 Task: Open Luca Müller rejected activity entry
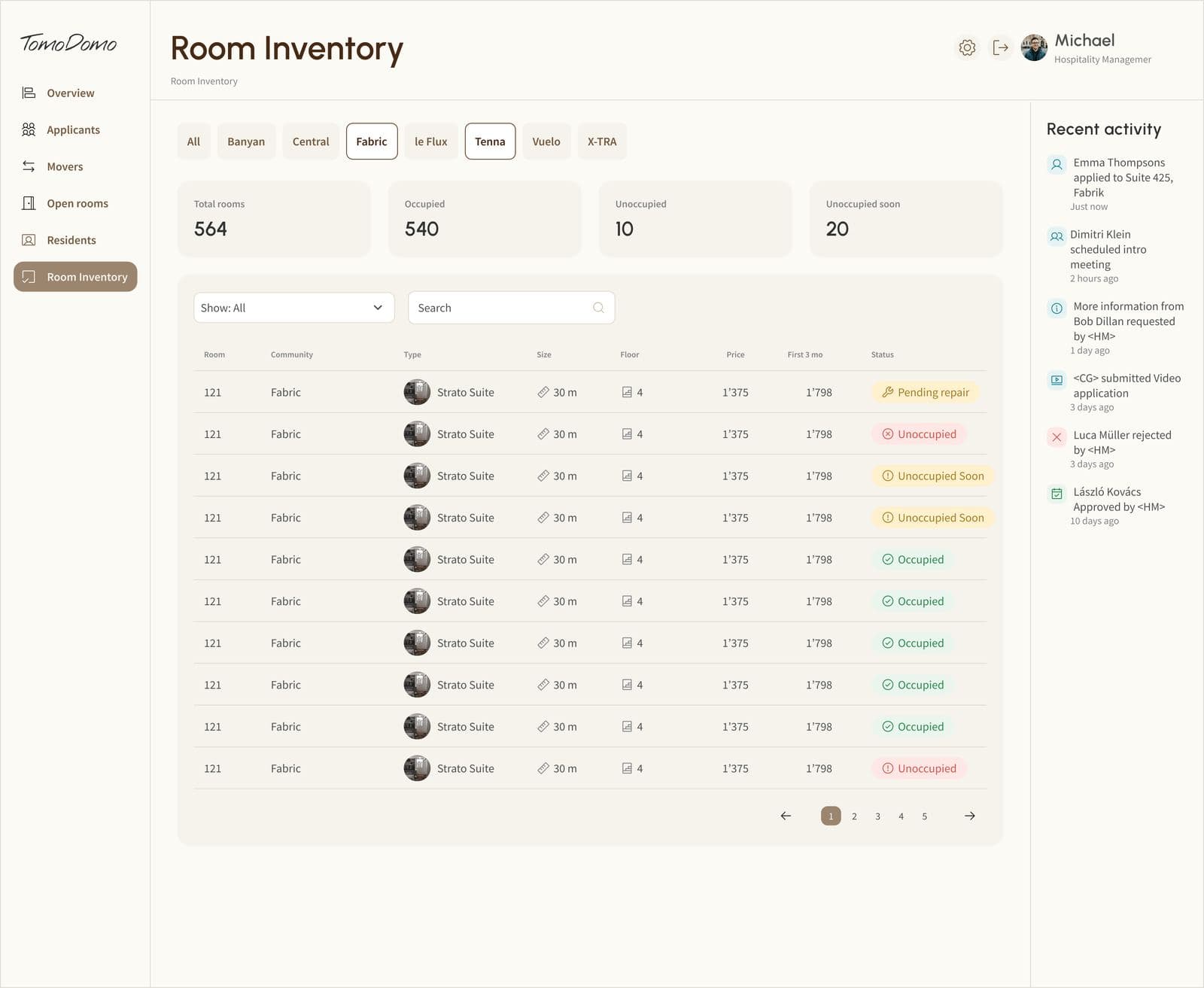(x=1117, y=448)
